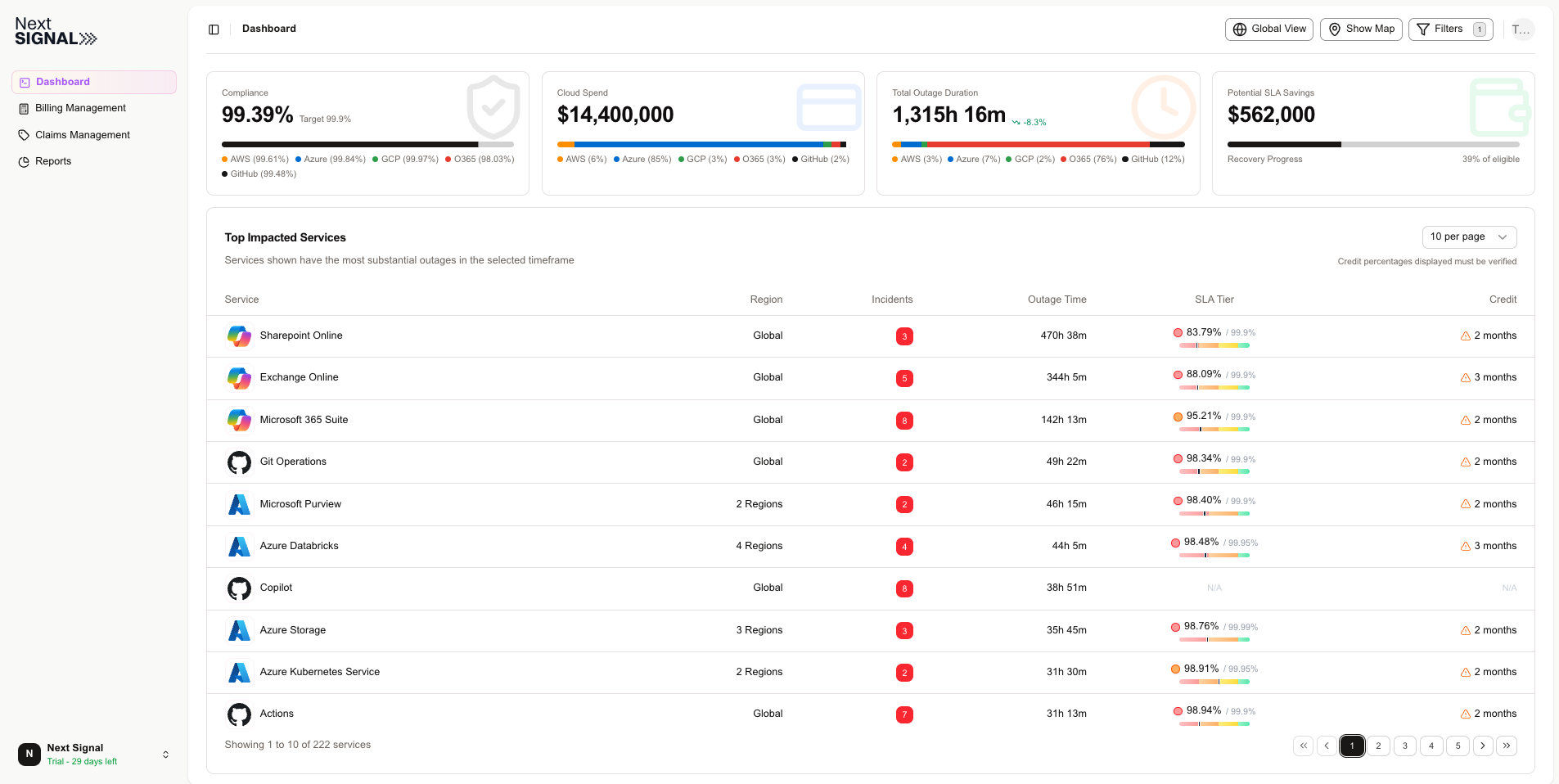Viewport: 1559px width, 784px height.
Task: Collapse the sidebar using the panel icon
Action: (x=214, y=29)
